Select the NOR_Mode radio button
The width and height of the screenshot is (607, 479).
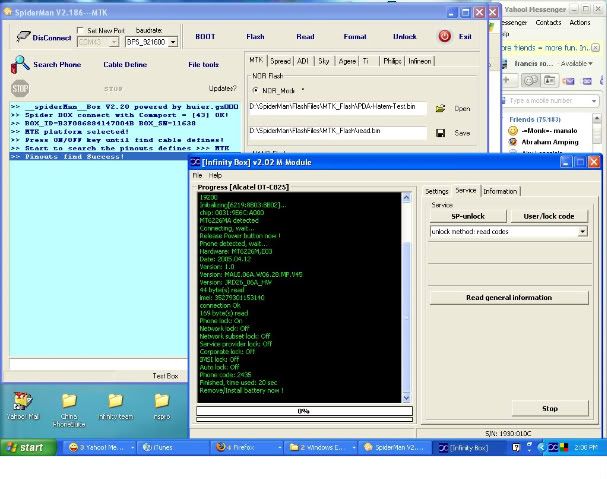[x=255, y=89]
